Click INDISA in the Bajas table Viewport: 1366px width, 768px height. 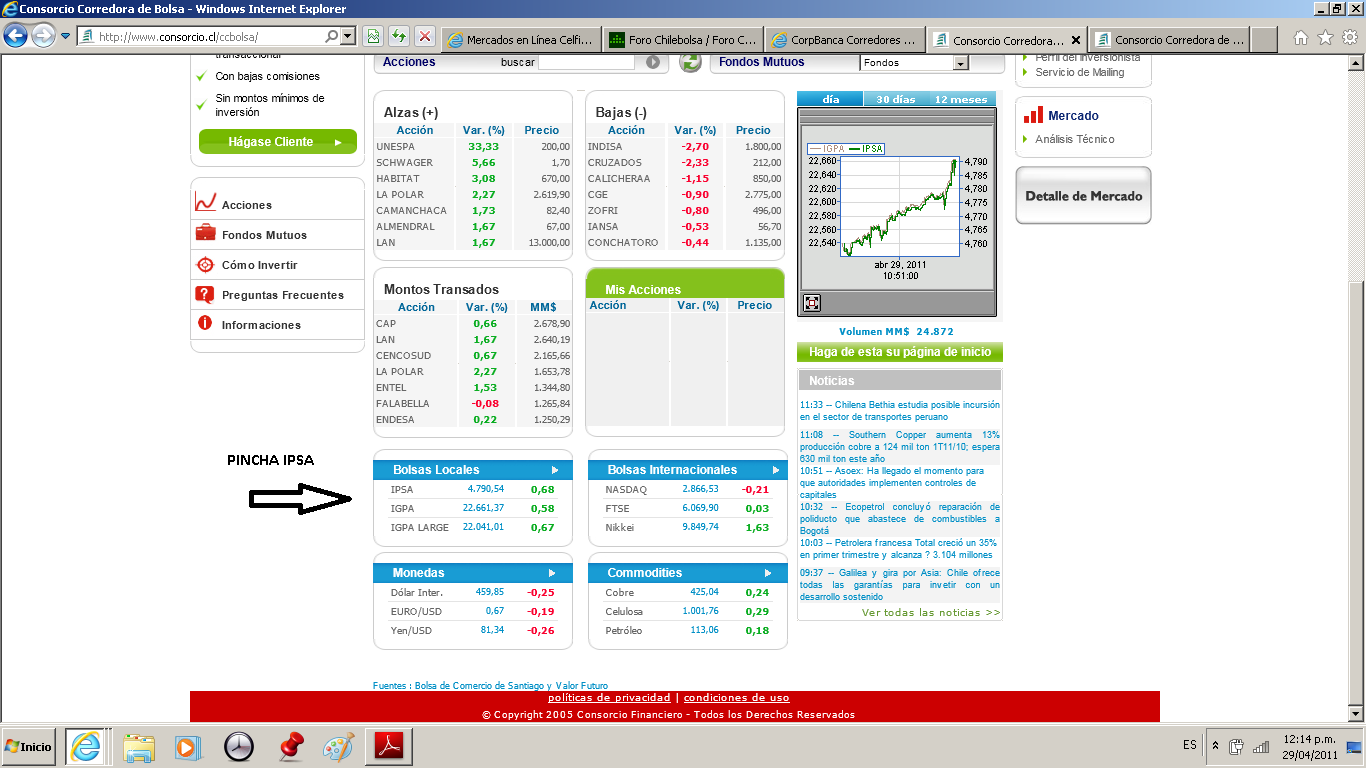pos(604,146)
